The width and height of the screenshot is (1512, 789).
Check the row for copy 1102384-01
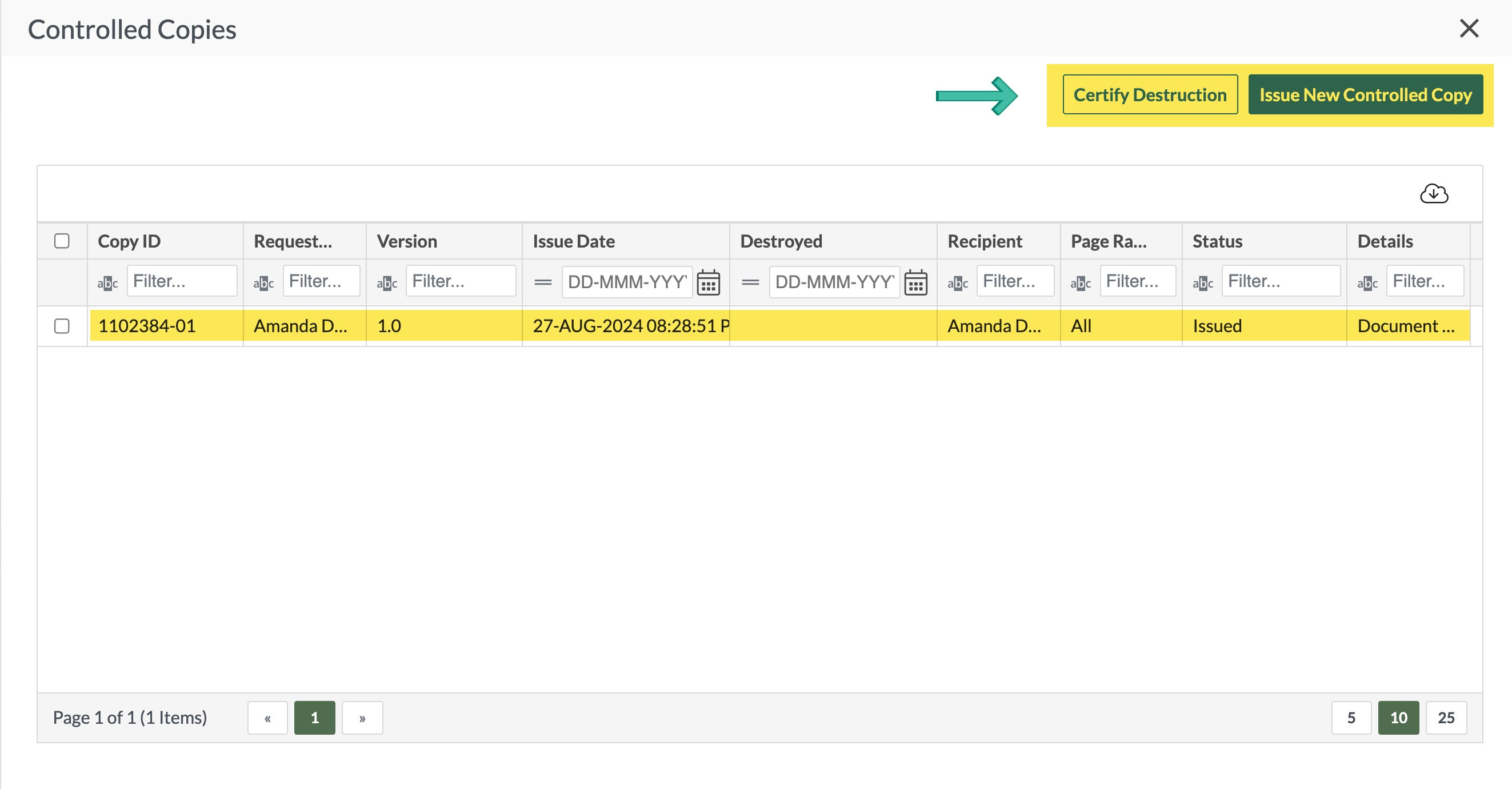click(62, 326)
